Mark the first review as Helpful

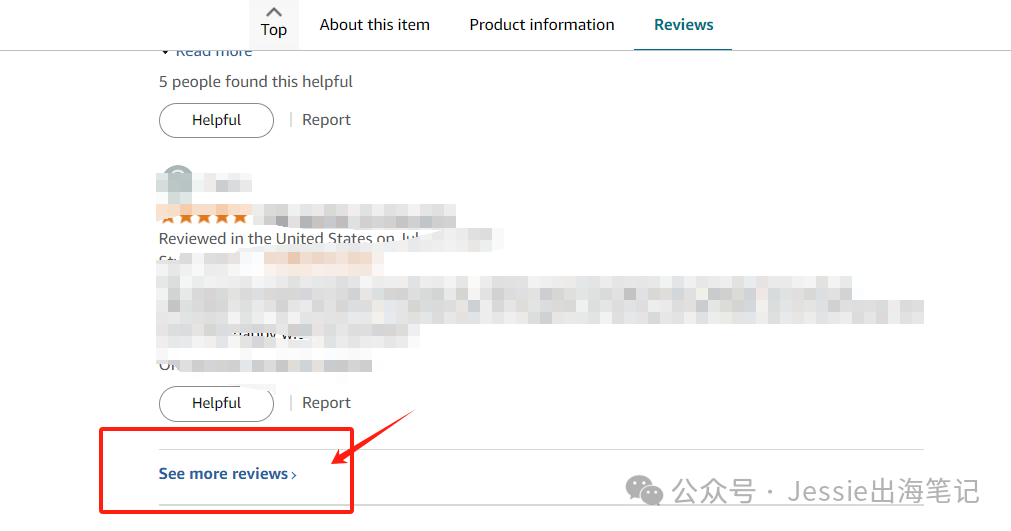click(x=217, y=120)
